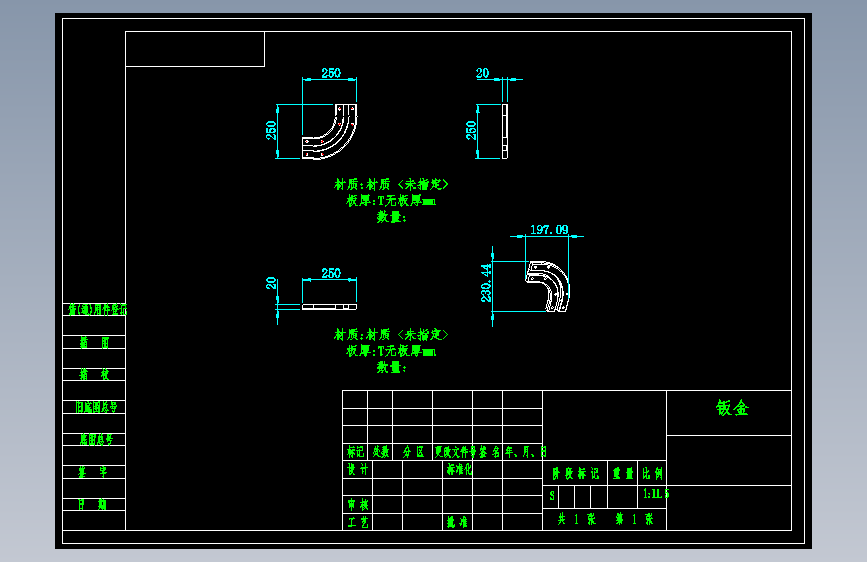
Task: Click the 设计 row label
Action: coord(357,470)
